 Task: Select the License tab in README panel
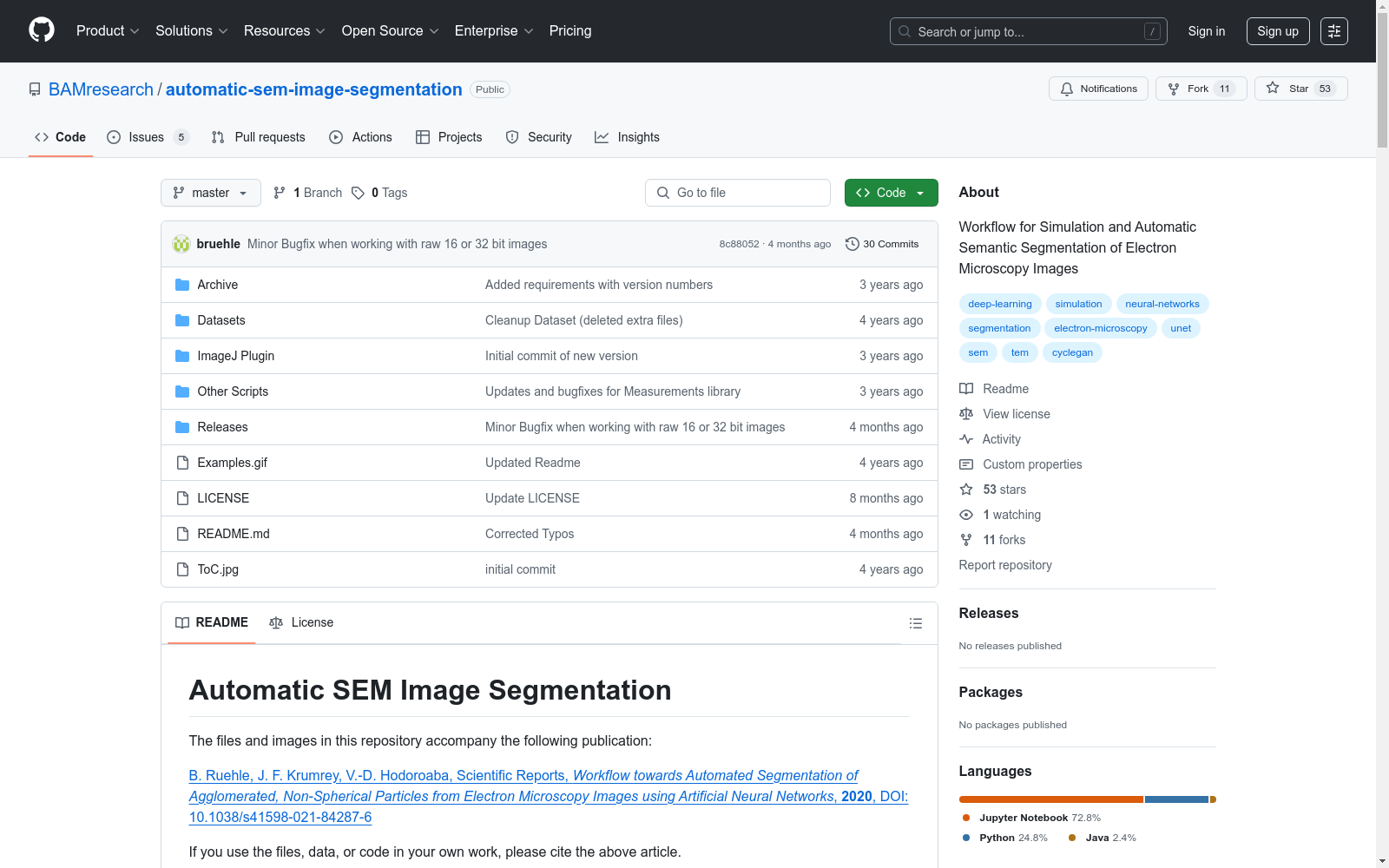(301, 622)
